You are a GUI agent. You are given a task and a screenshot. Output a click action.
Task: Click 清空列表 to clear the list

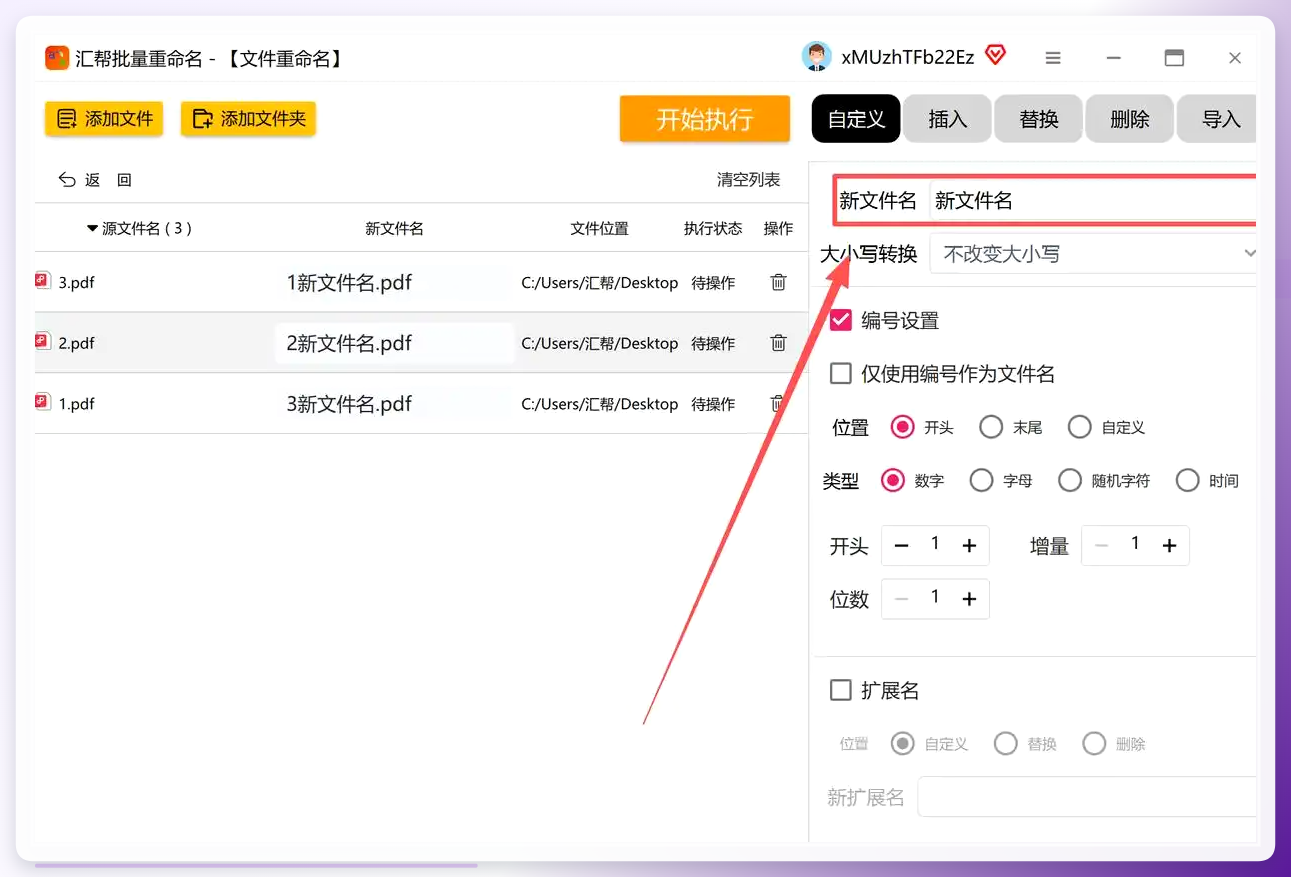pyautogui.click(x=748, y=180)
